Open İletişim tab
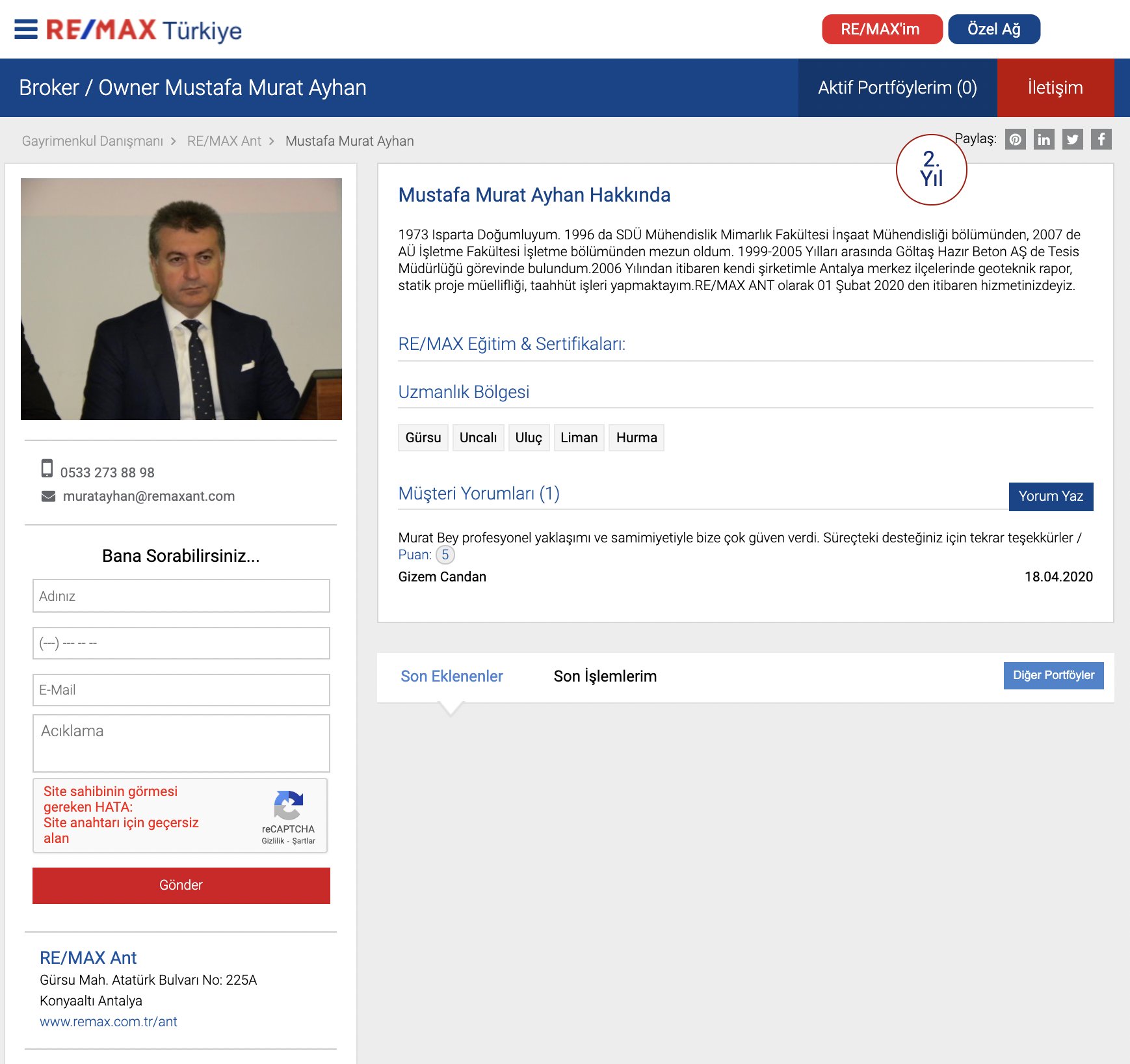 point(1055,88)
